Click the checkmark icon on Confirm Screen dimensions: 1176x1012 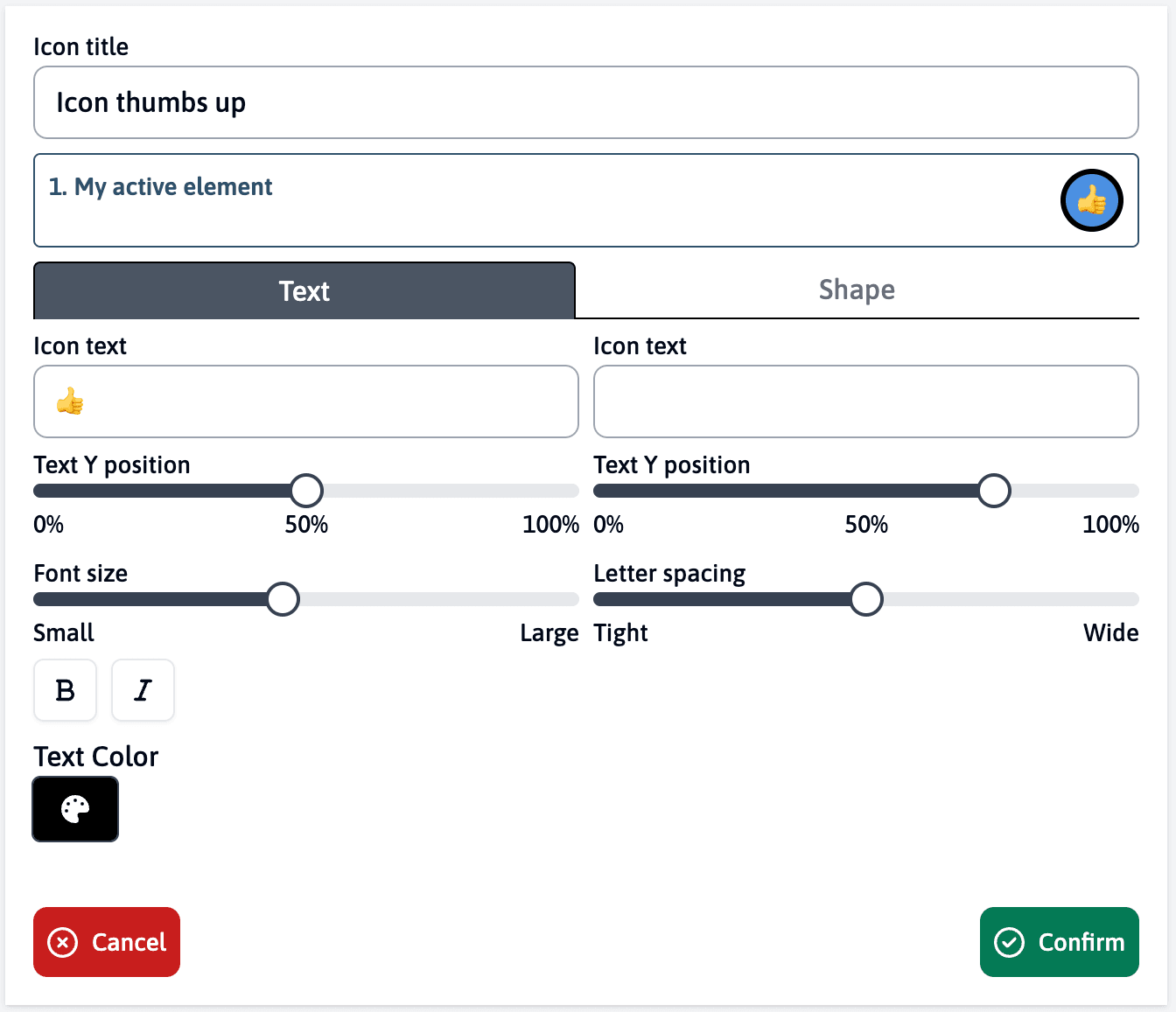click(x=1010, y=942)
